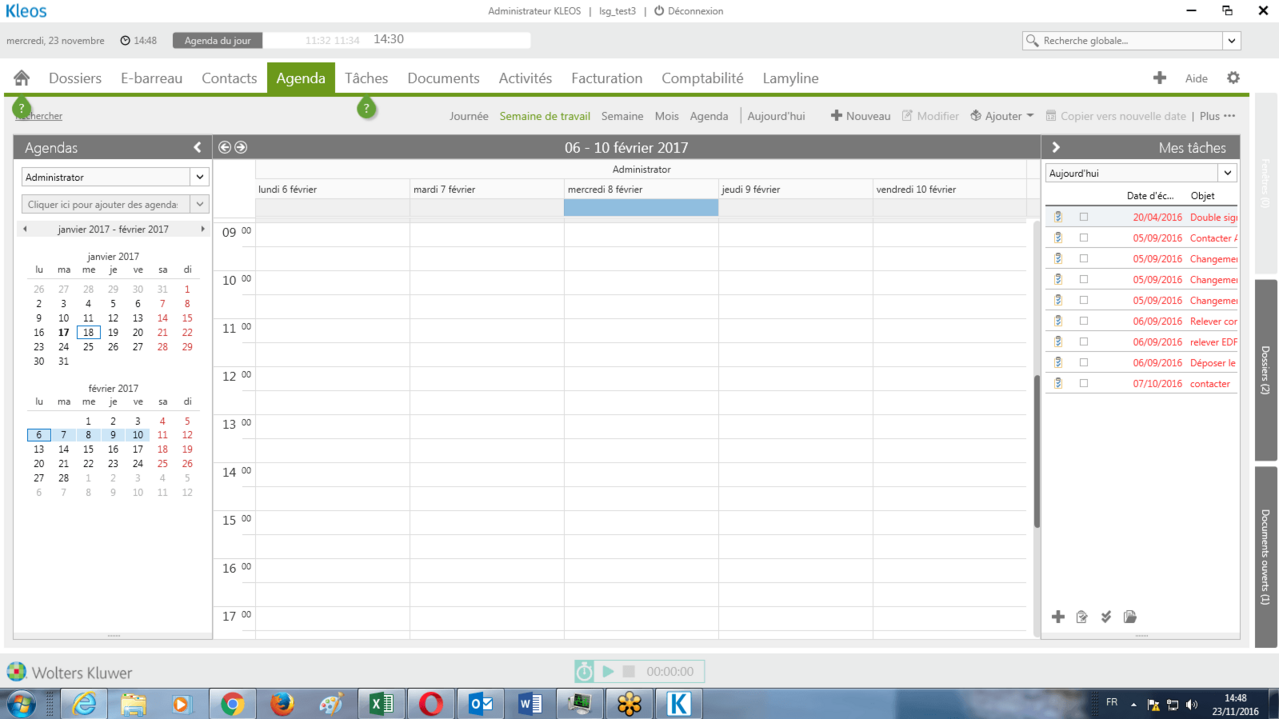The height and width of the screenshot is (719, 1279).
Task: Go to next week arrow icon
Action: coord(240,147)
